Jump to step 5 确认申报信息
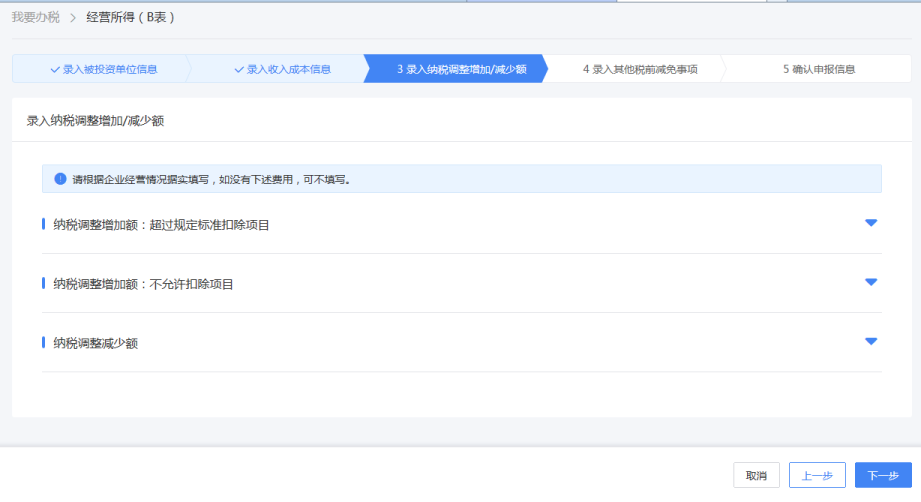The height and width of the screenshot is (502, 921). point(818,70)
